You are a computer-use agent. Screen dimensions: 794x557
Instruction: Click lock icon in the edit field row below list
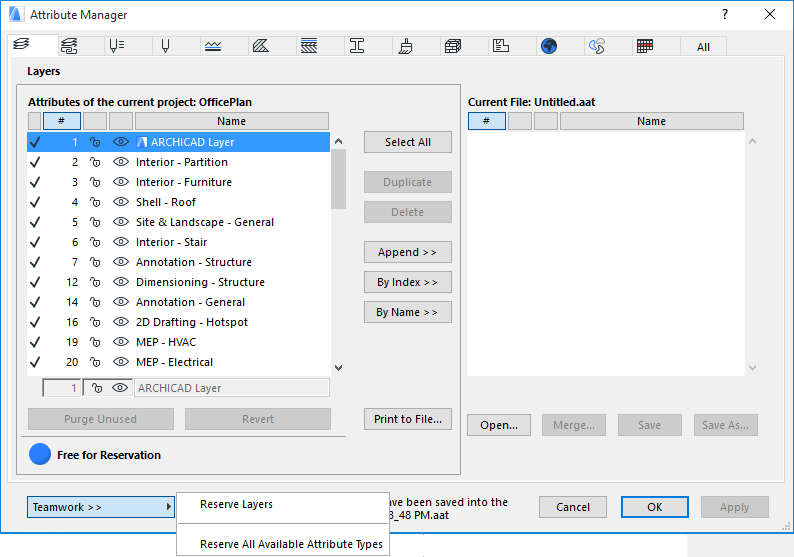(96, 388)
